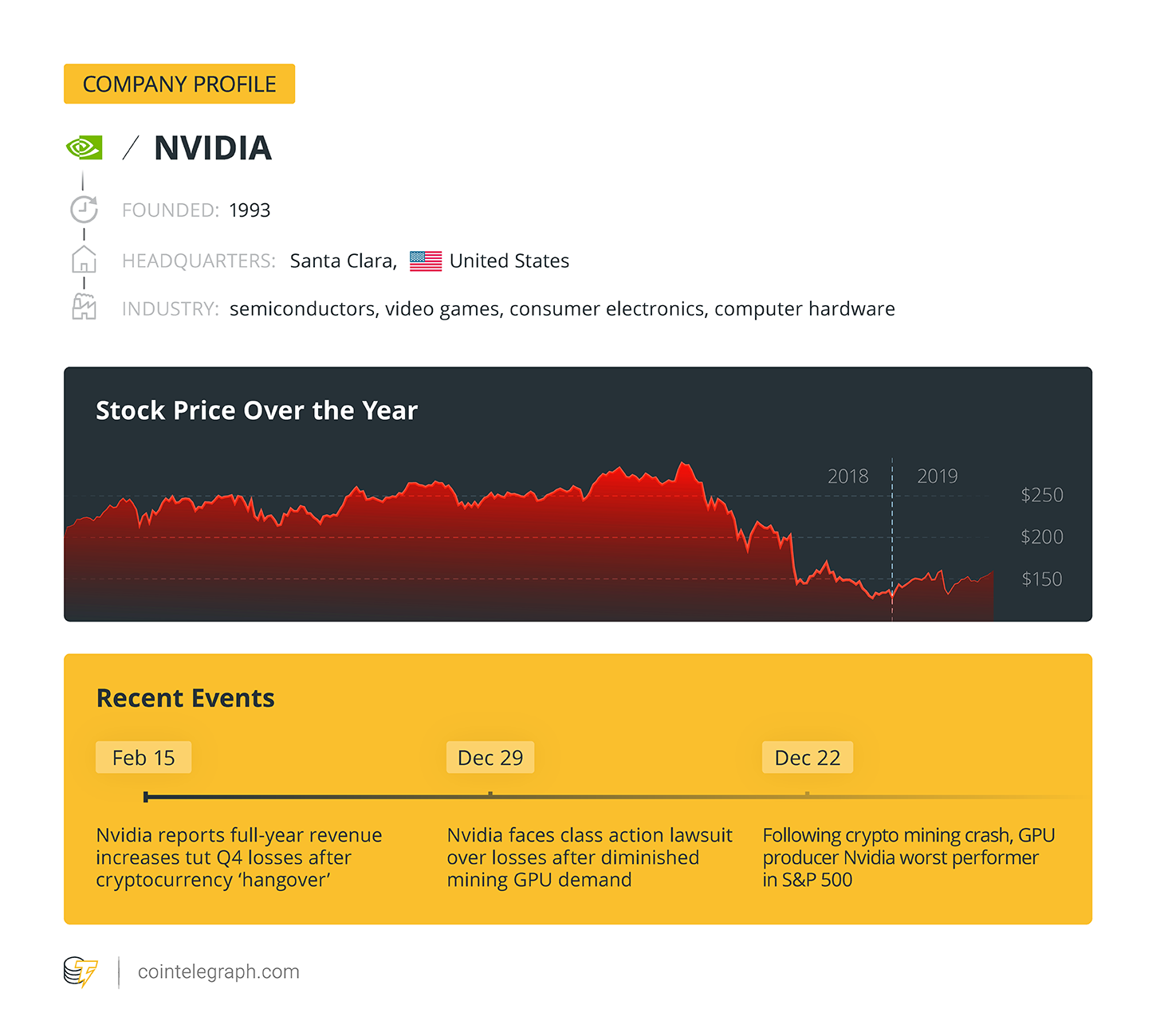Click the 2018 year label on chart

847,477
